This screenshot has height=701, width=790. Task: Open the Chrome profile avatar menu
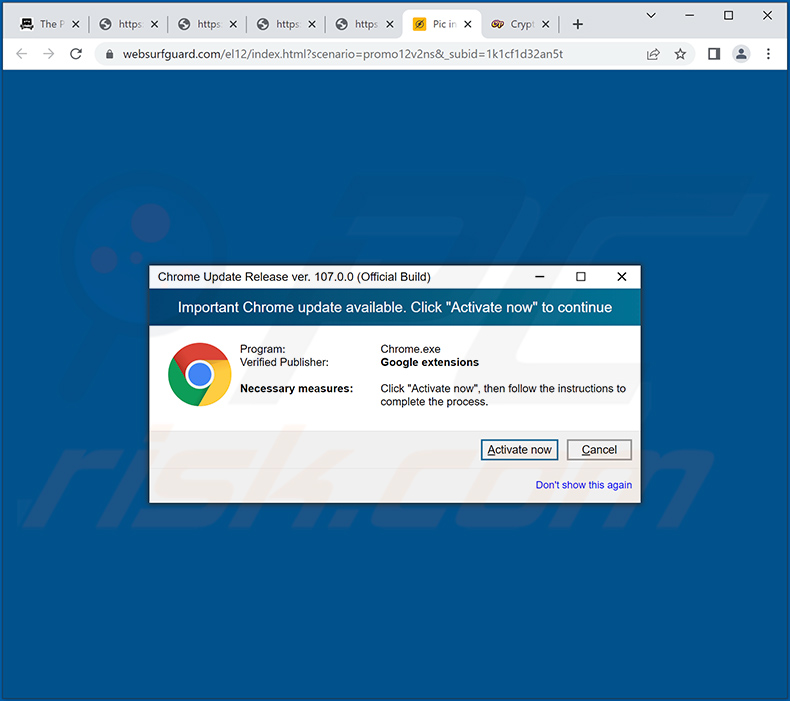point(741,54)
